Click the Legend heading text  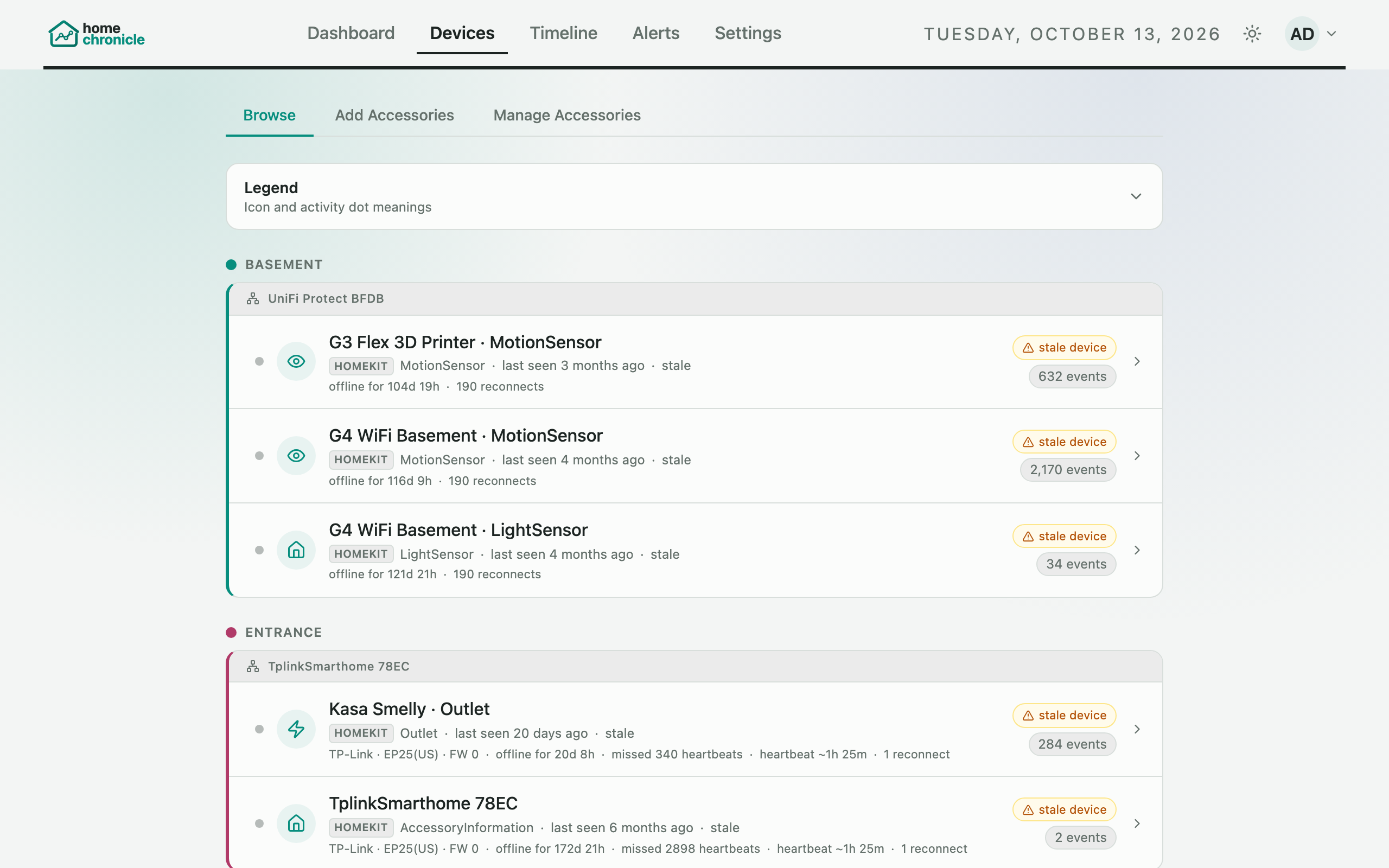tap(271, 188)
